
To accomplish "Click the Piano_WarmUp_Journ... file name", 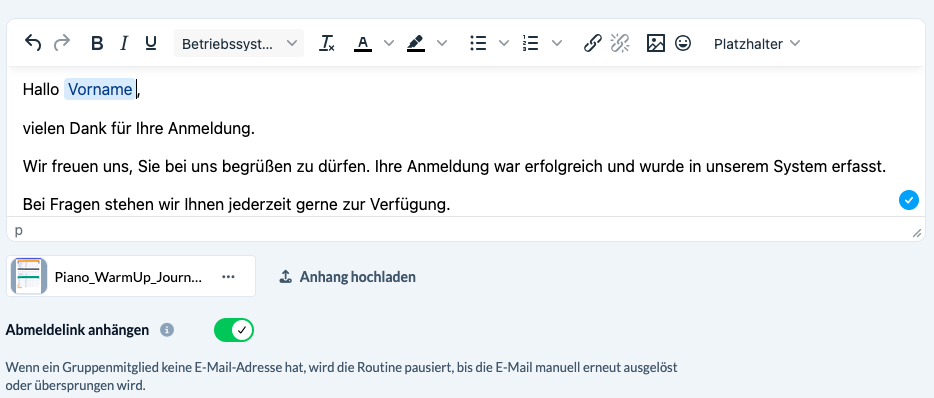I will (128, 277).
